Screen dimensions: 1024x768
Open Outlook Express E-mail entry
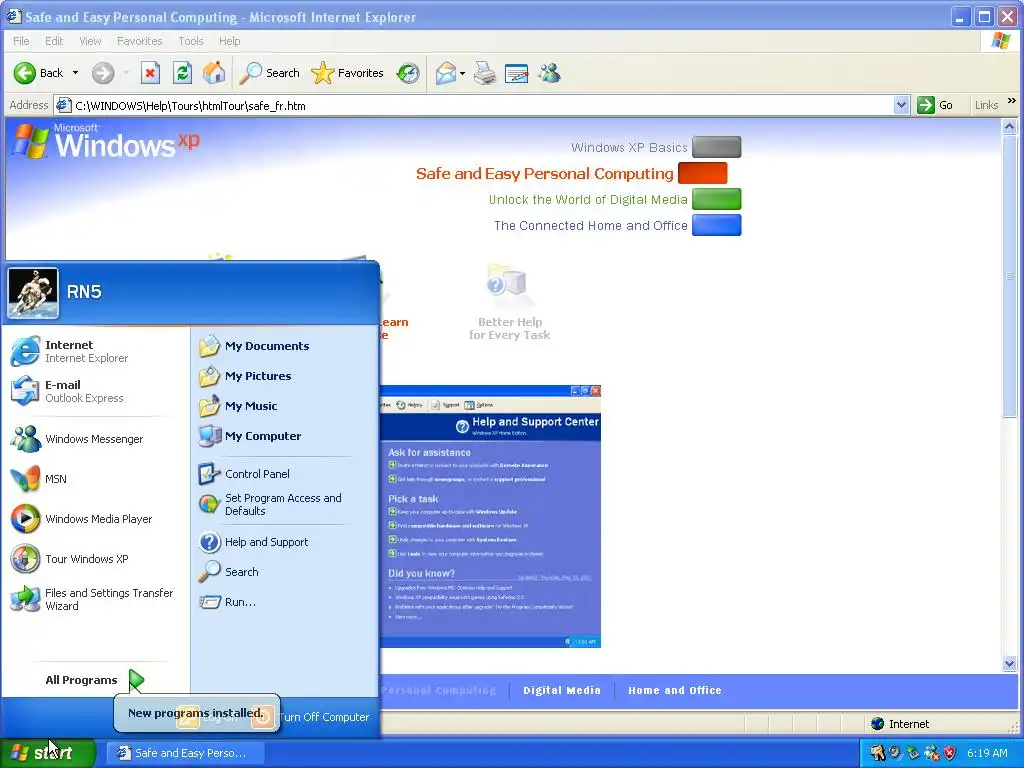click(95, 391)
